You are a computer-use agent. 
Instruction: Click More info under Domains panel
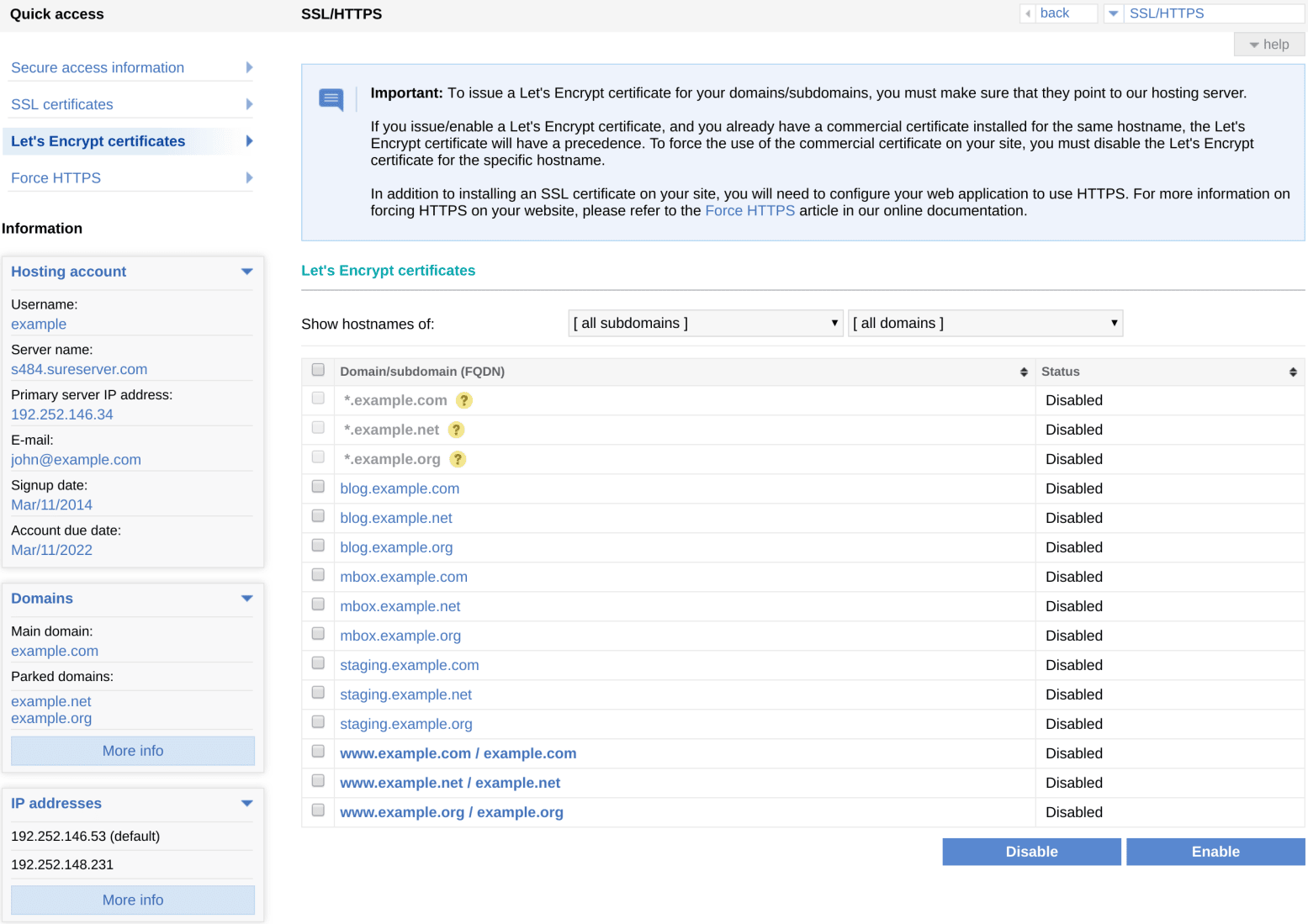(x=133, y=751)
